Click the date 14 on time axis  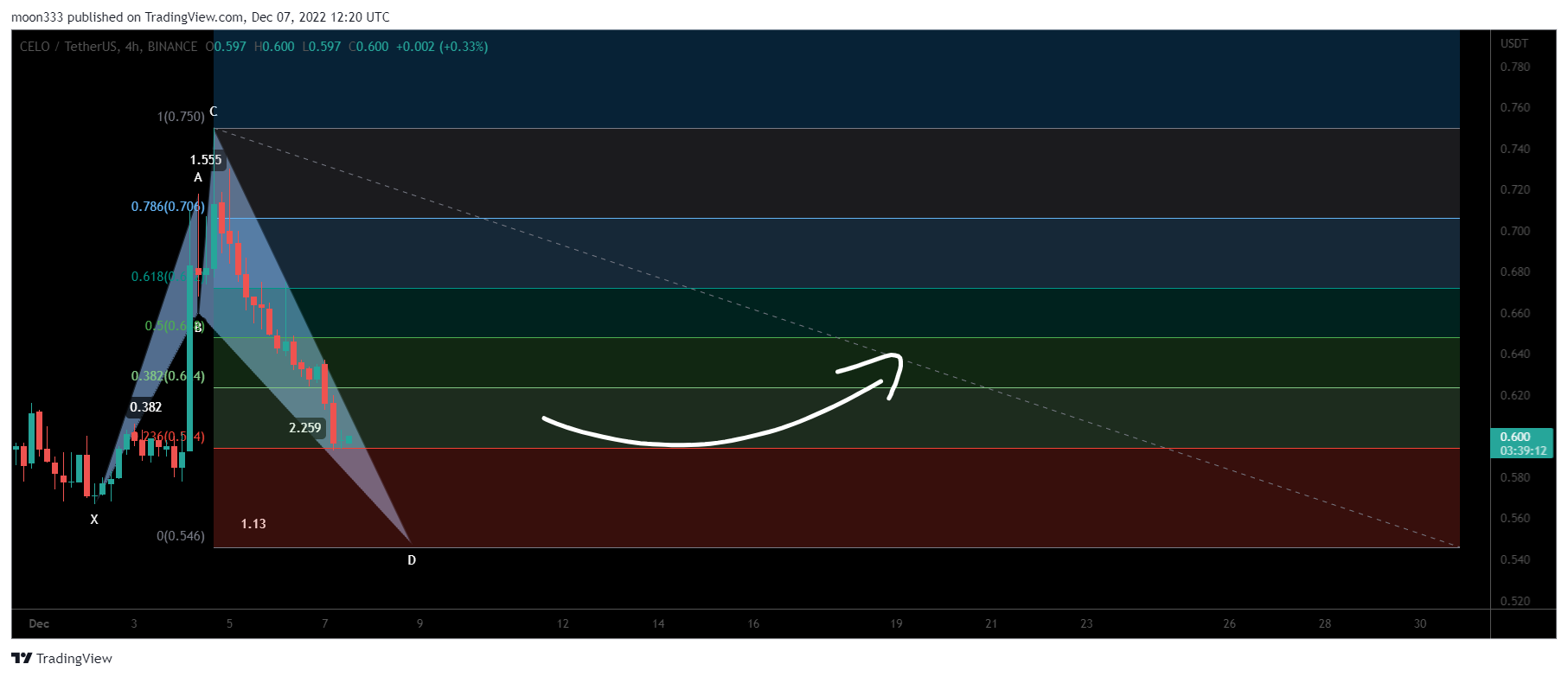[658, 623]
